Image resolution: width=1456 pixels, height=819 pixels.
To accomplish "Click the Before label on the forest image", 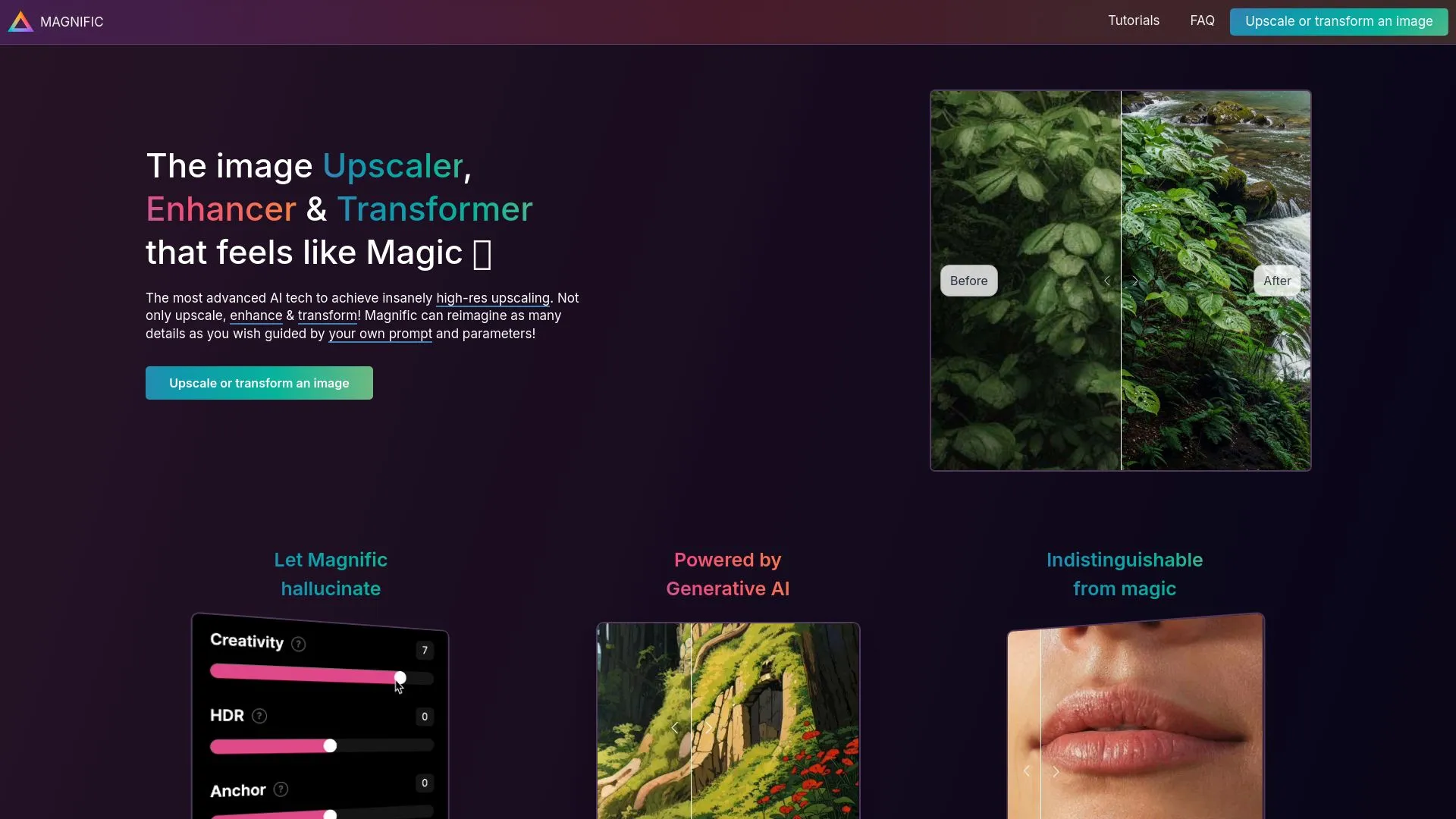I will click(x=968, y=280).
